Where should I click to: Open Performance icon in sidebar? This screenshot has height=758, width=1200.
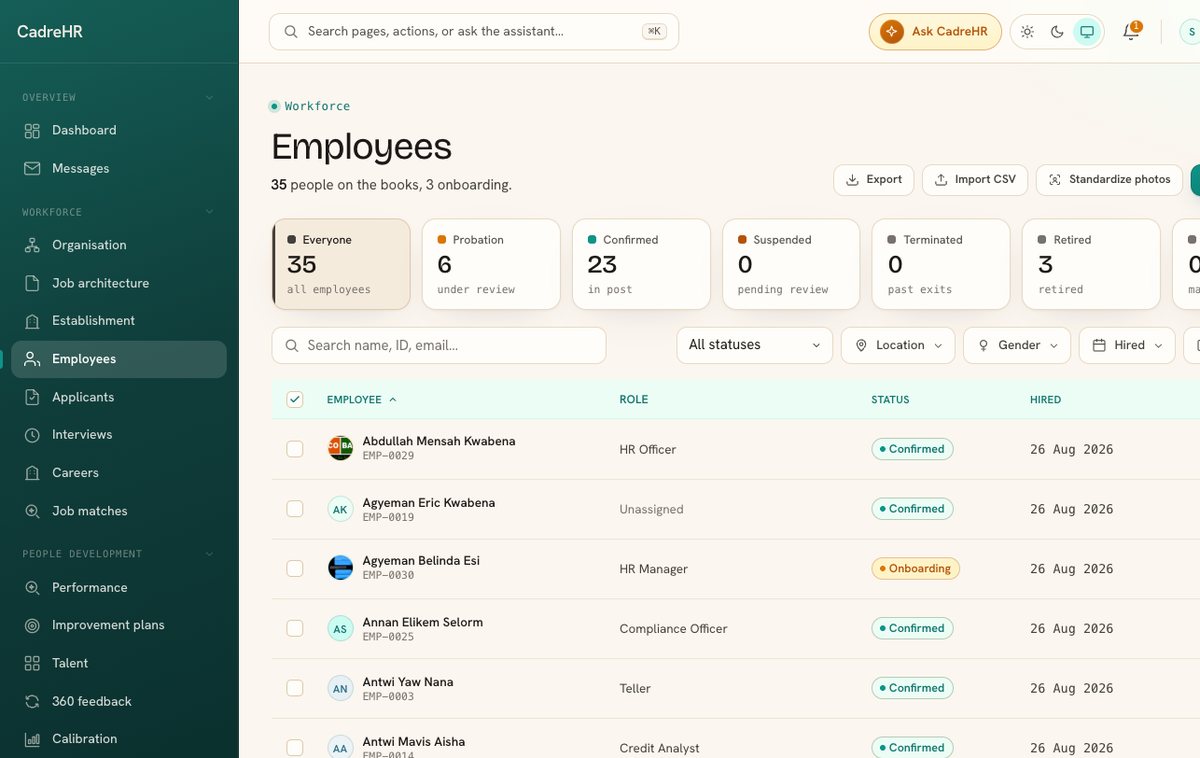pos(32,588)
